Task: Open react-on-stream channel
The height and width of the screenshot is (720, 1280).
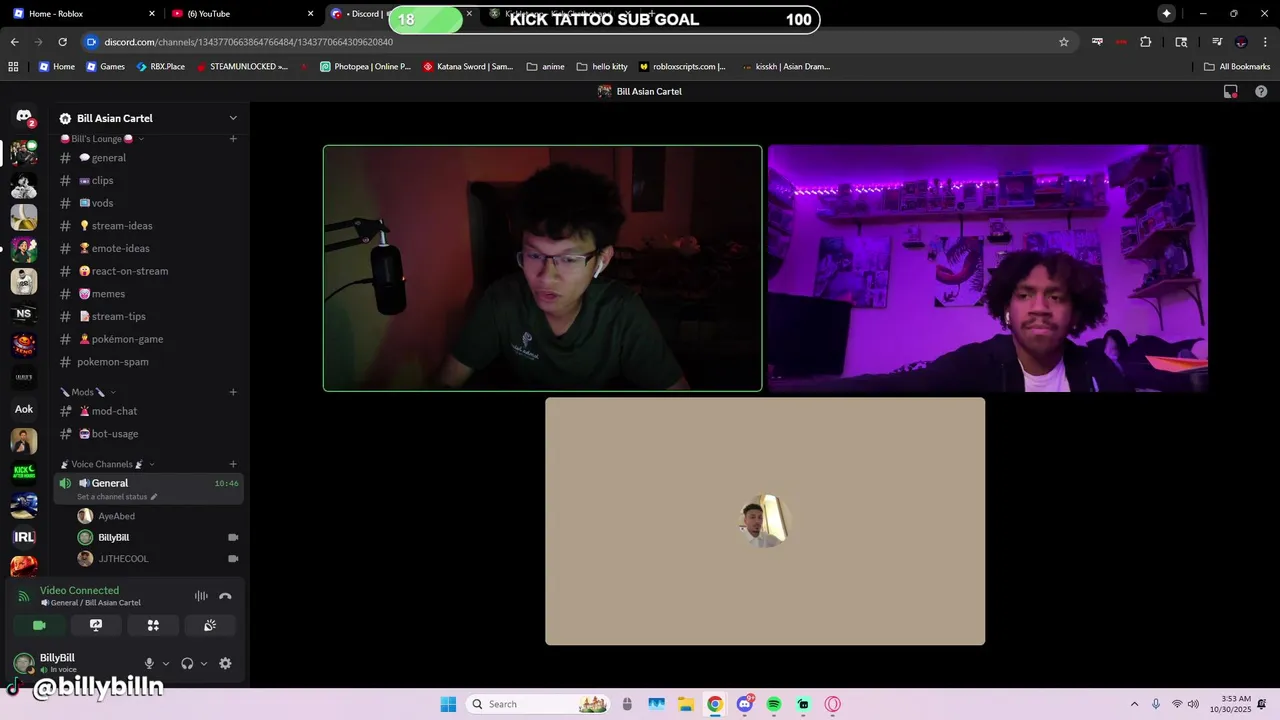Action: (149, 271)
